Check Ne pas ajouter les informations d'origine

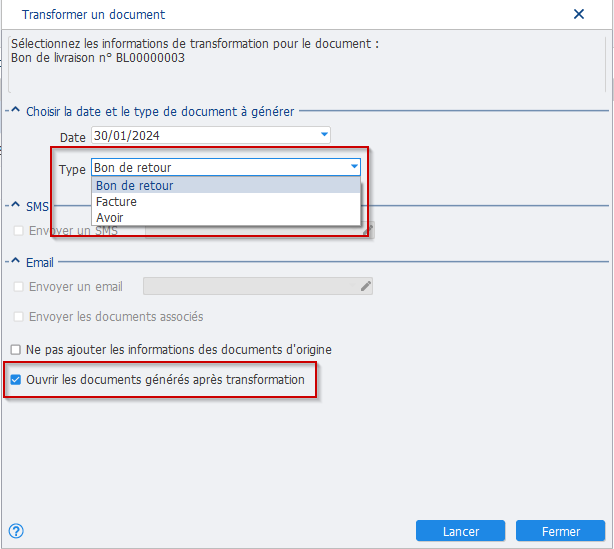point(16,349)
